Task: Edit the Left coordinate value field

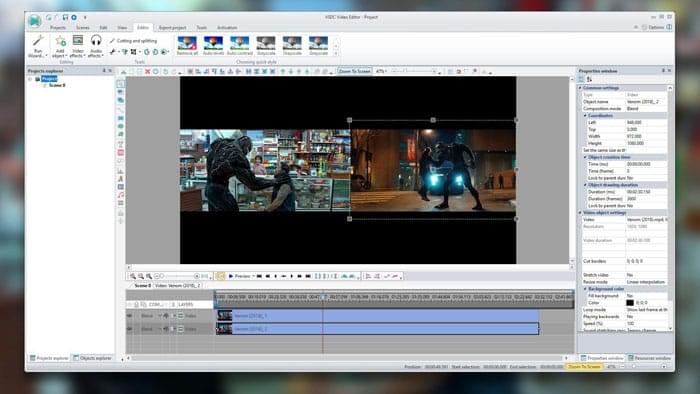Action: click(x=646, y=122)
